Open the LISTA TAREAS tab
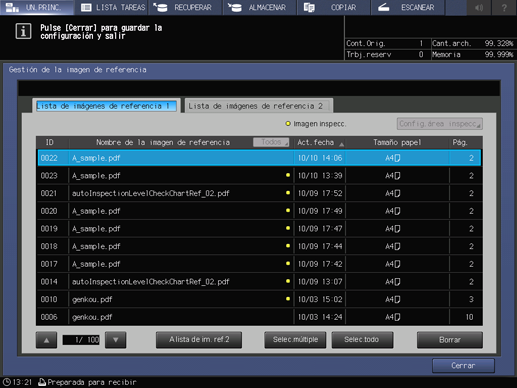The height and width of the screenshot is (388, 517). tap(112, 7)
